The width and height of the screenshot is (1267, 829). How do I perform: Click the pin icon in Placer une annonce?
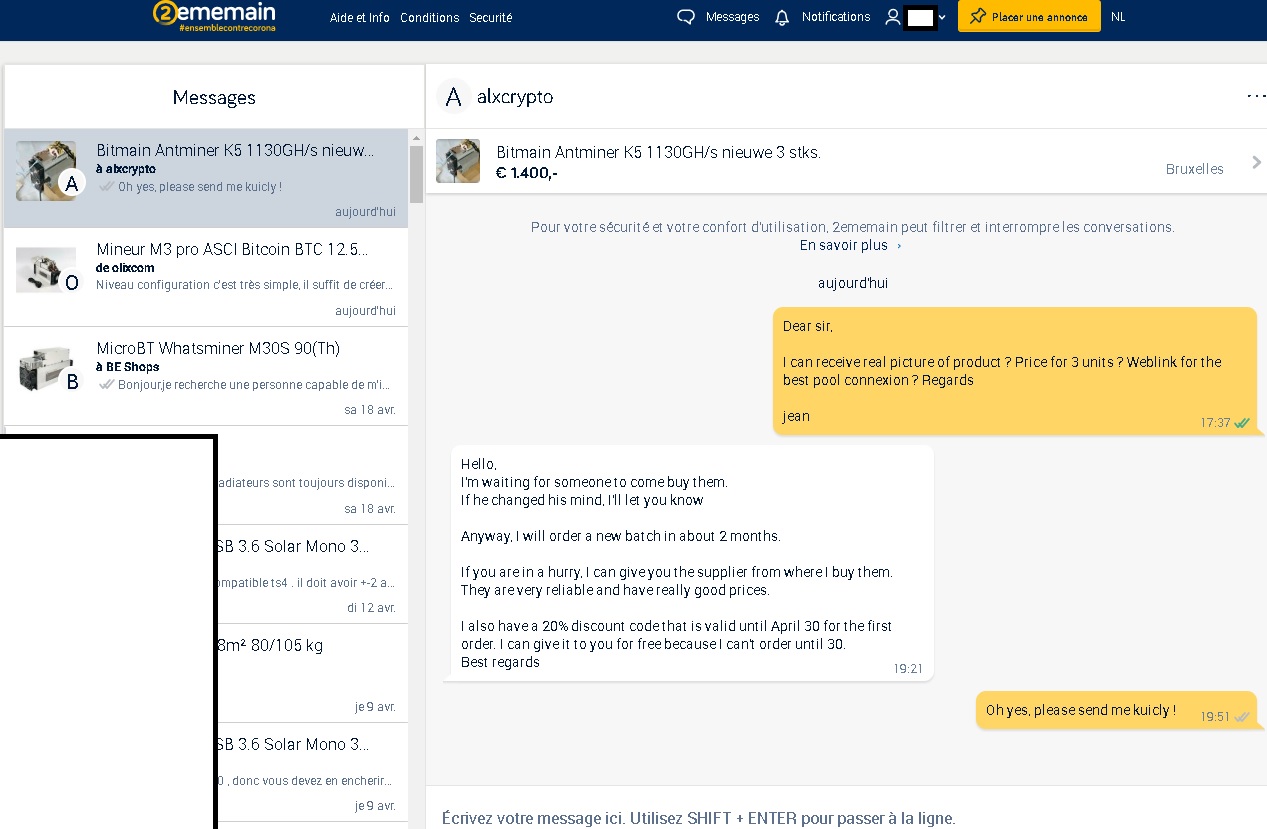978,17
